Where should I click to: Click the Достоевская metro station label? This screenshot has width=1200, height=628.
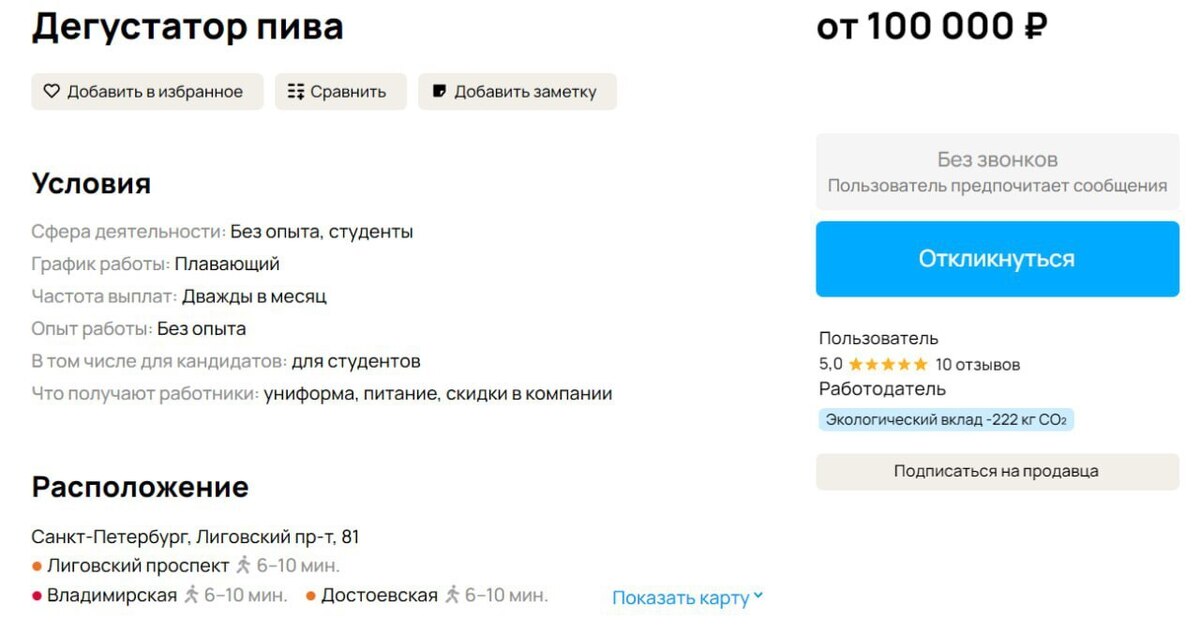coord(379,595)
